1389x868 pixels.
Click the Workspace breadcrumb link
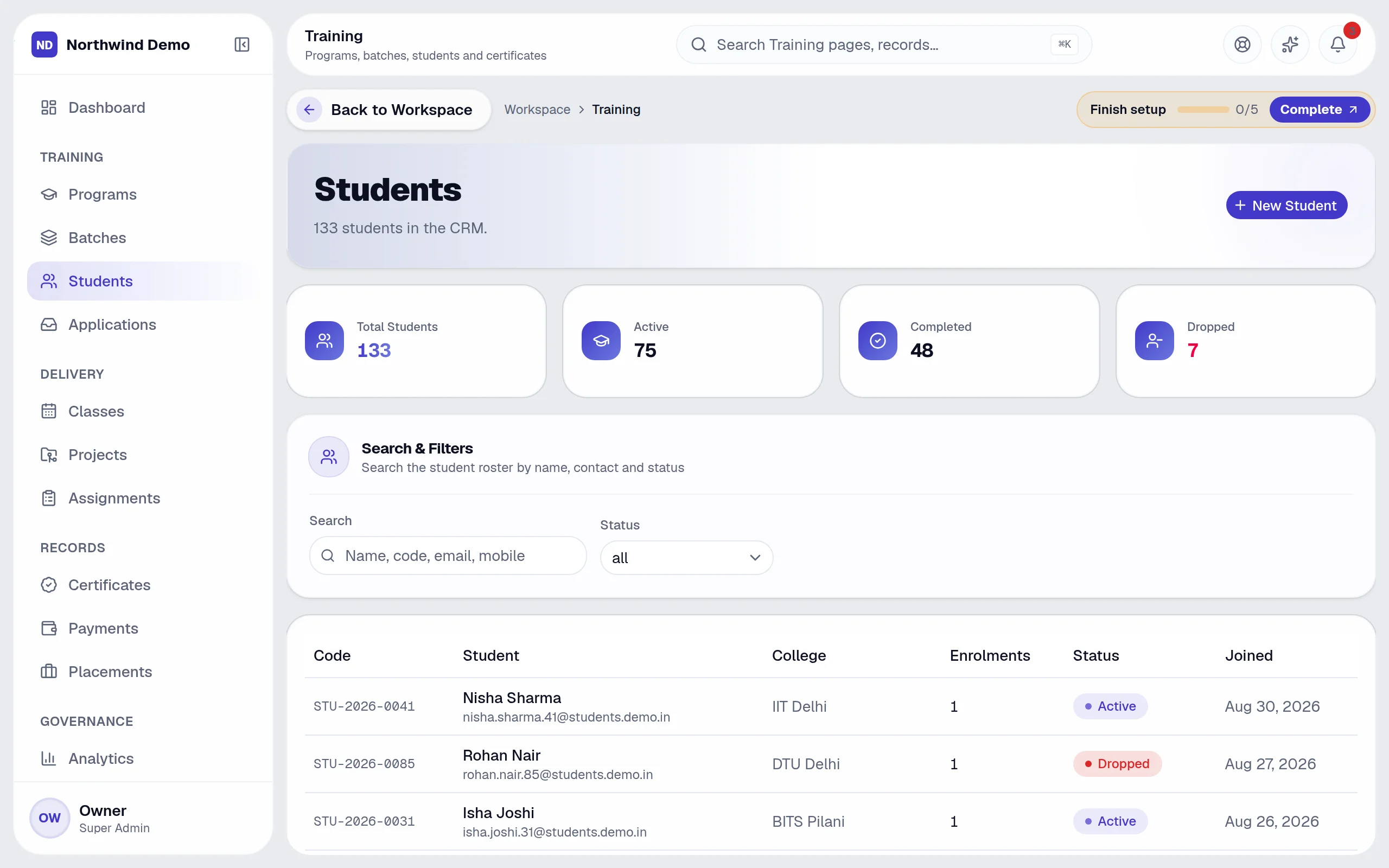(x=537, y=109)
